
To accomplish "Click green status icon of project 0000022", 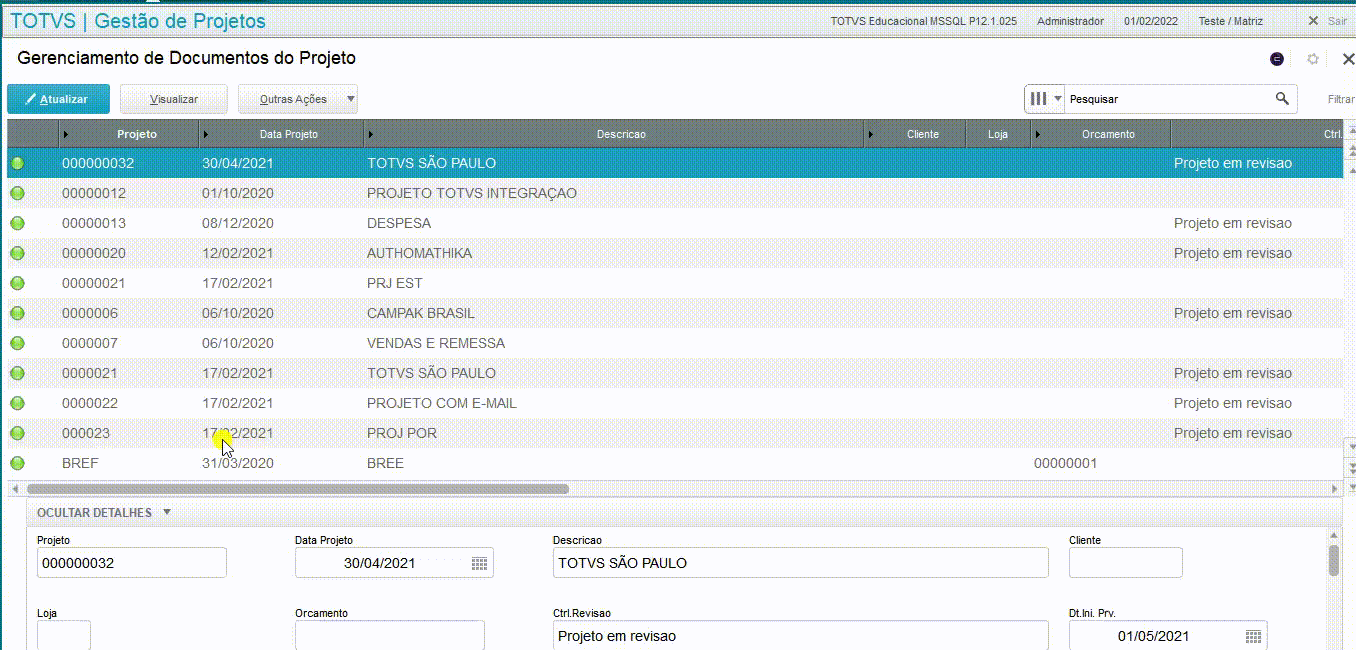I will 17,403.
